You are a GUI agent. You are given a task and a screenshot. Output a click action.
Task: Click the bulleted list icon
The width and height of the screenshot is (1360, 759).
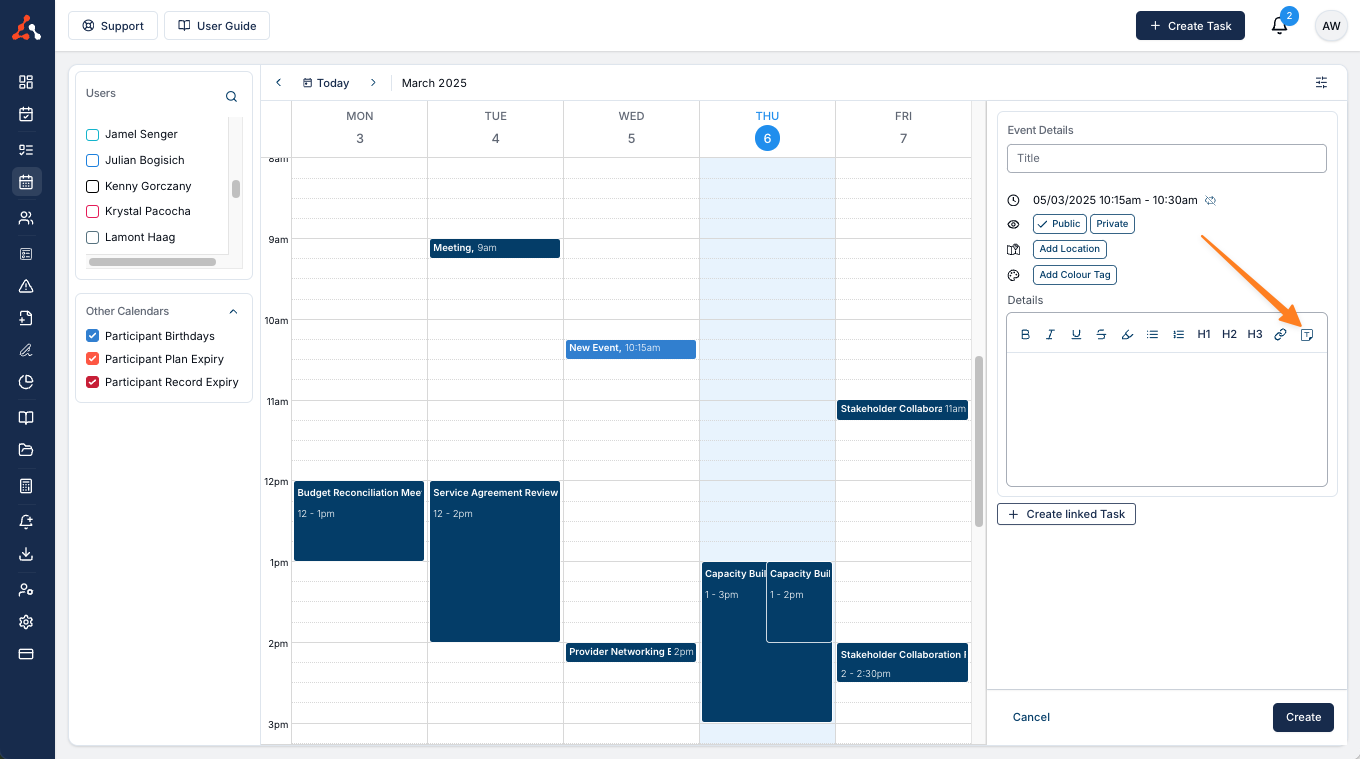tap(1152, 335)
